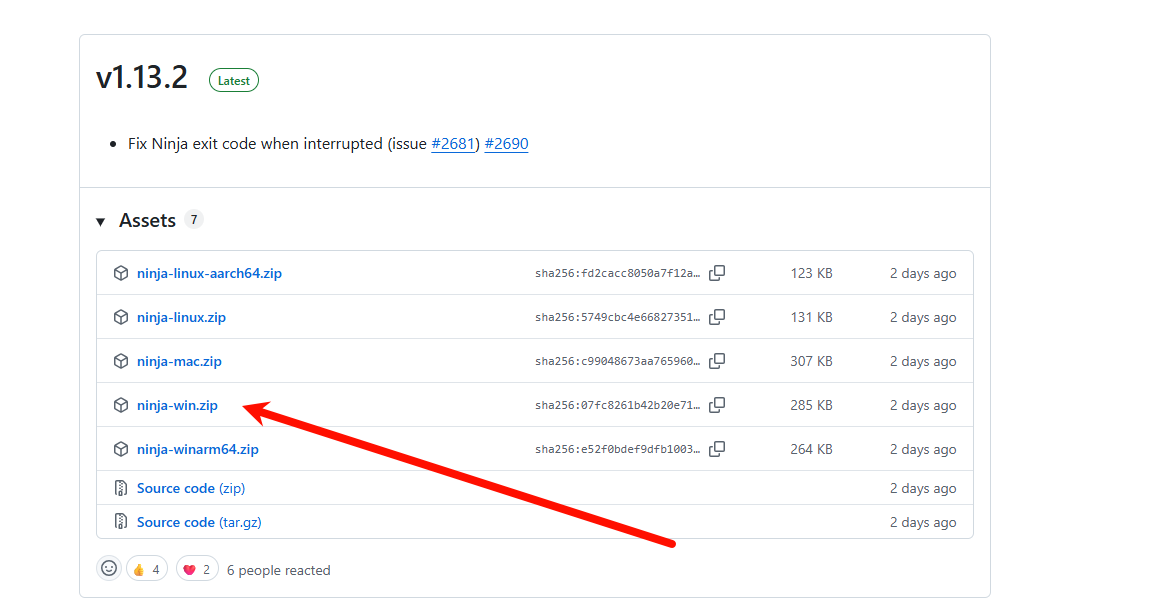This screenshot has height=614, width=1158.
Task: Click package icon beside ninja-mac.zip
Action: tap(121, 361)
